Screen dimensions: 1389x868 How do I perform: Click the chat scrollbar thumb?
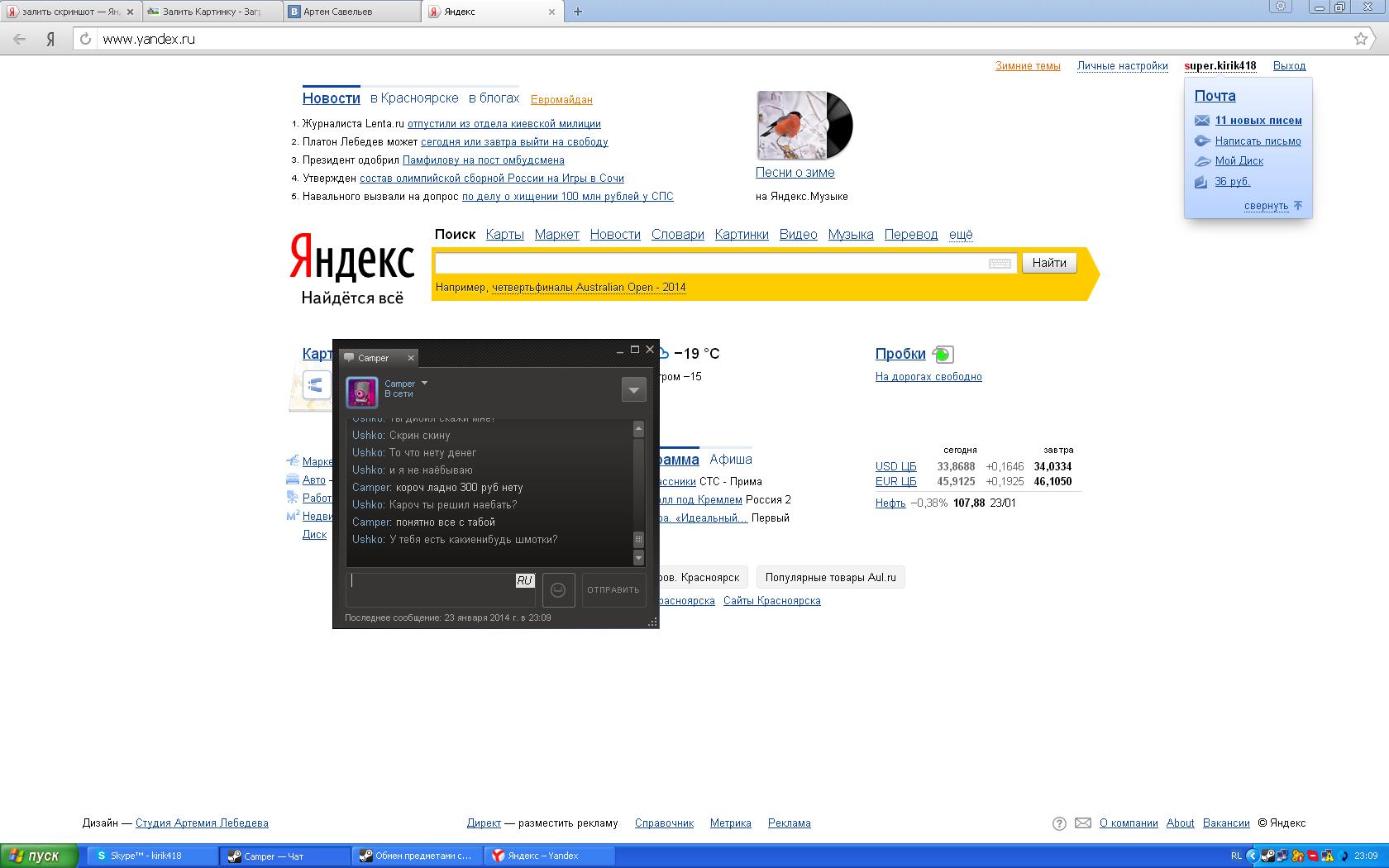coord(638,540)
